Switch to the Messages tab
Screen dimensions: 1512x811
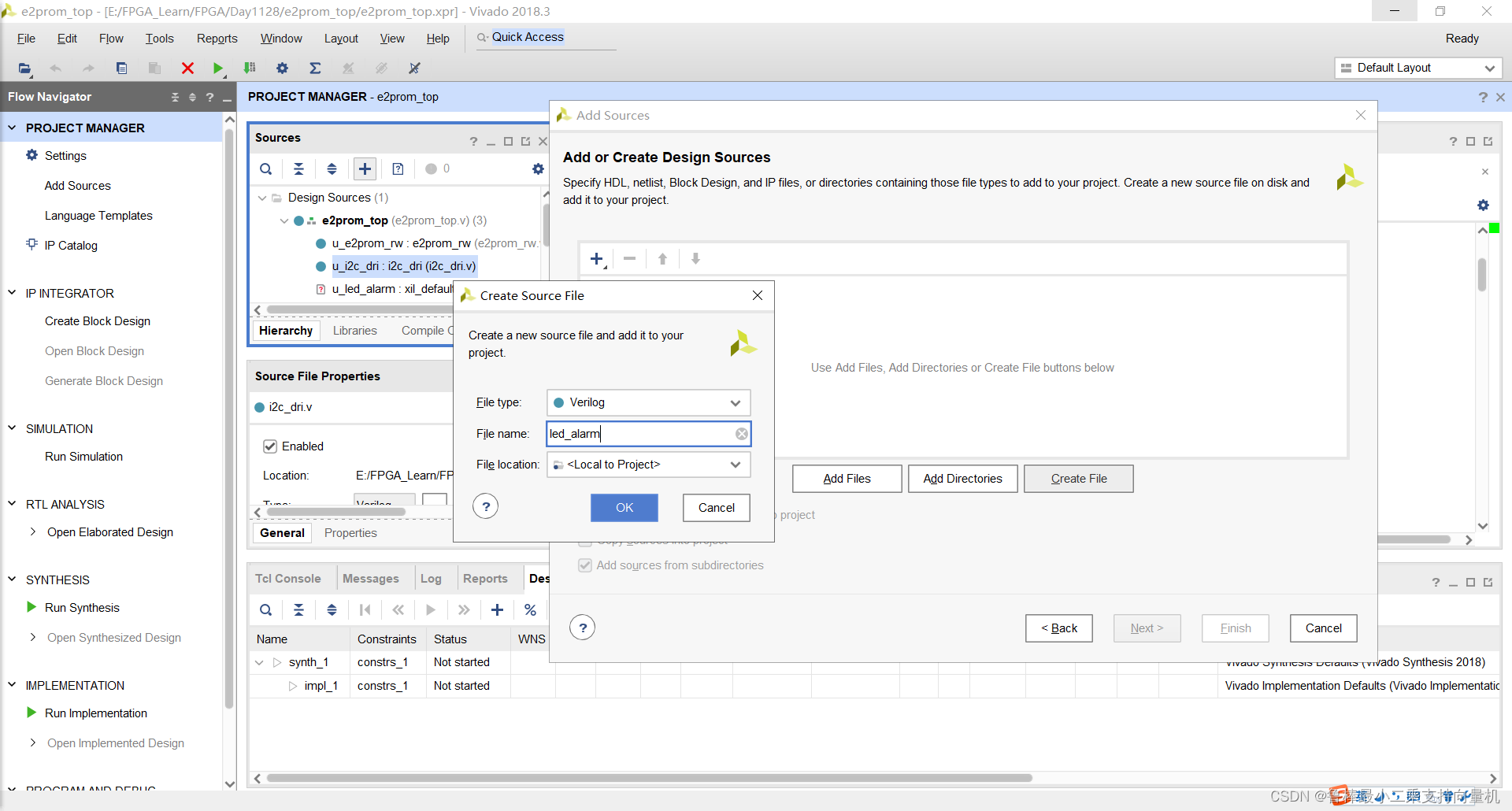coord(370,579)
